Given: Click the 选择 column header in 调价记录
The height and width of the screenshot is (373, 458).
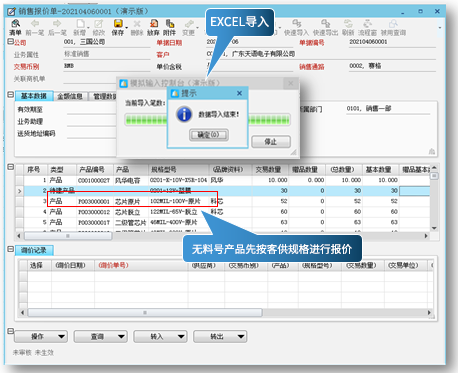Looking at the screenshot, I should pyautogui.click(x=39, y=265).
